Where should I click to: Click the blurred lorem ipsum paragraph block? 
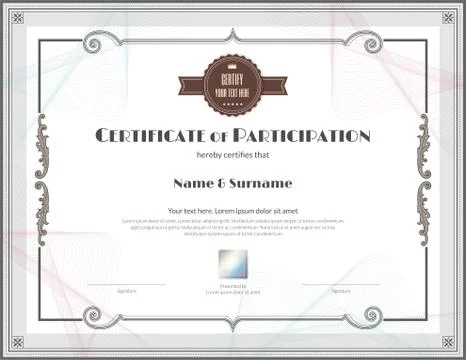(233, 227)
